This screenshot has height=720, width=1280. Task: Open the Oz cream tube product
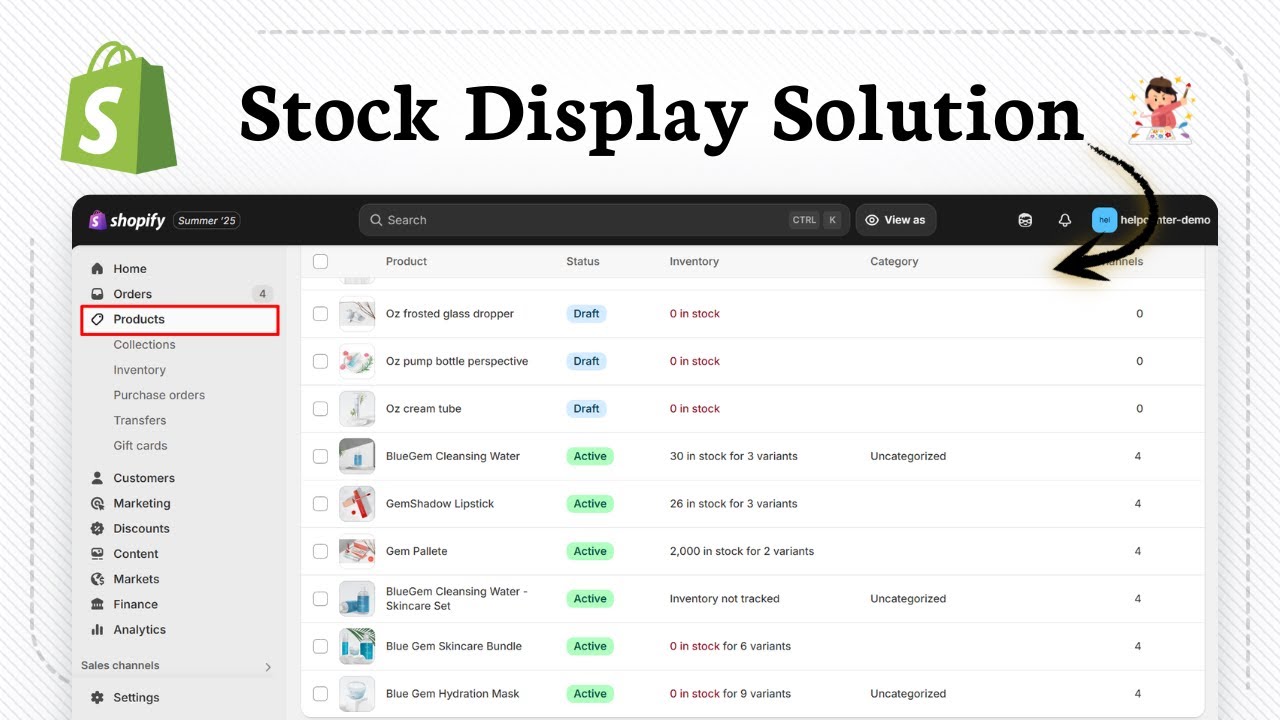(x=424, y=409)
